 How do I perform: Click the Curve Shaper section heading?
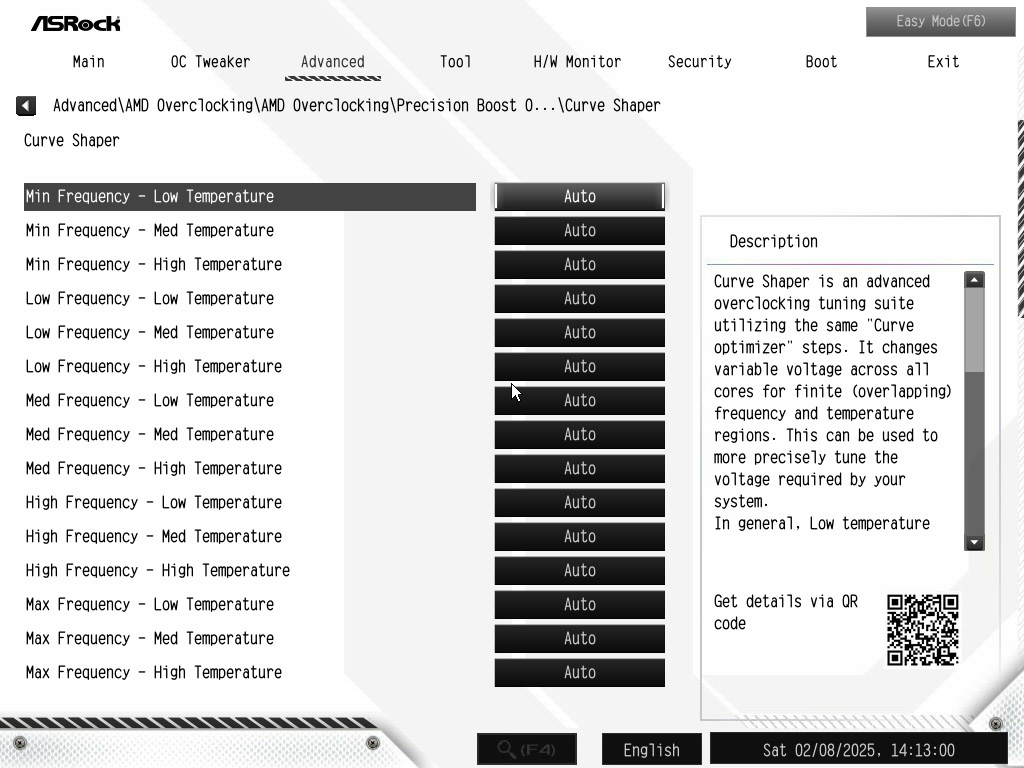click(x=72, y=140)
